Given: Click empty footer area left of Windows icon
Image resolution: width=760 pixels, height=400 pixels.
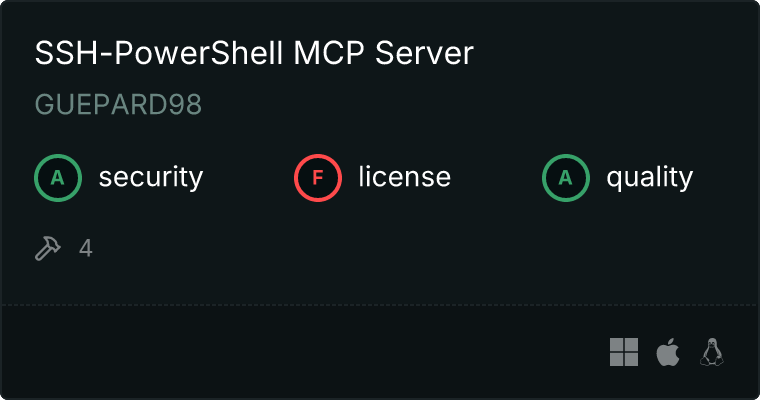Looking at the screenshot, I should pos(305,352).
